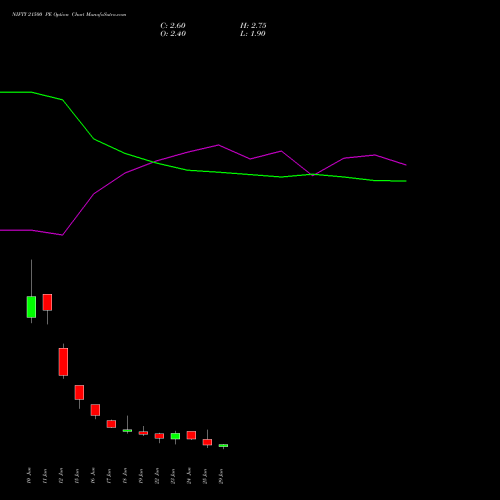Click the chart title text at top left
Viewport: 500px width, 500px height.
pos(69,15)
